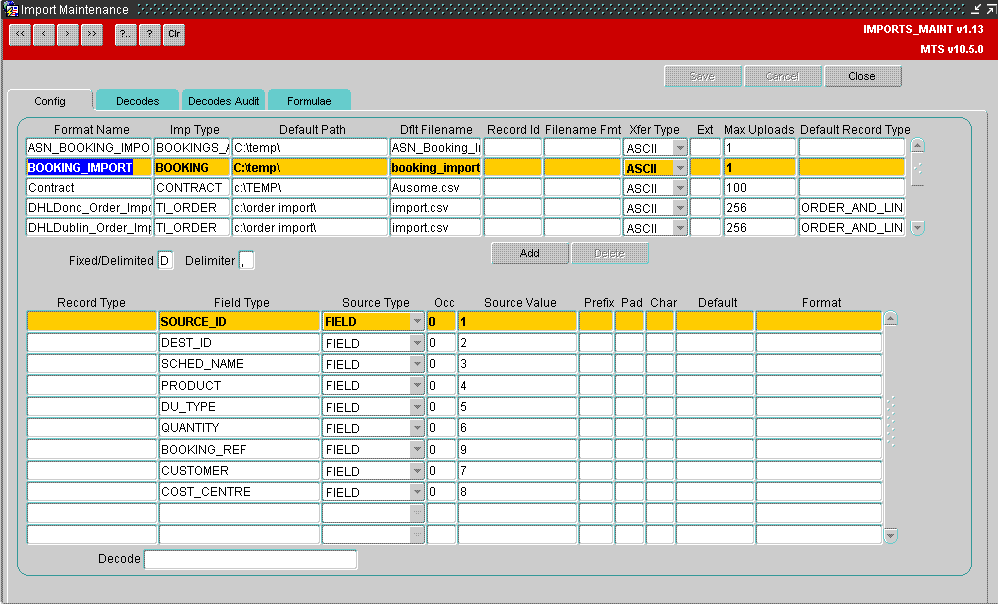Click the PRODUCT field type cell
This screenshot has height=604, width=998.
[x=239, y=385]
